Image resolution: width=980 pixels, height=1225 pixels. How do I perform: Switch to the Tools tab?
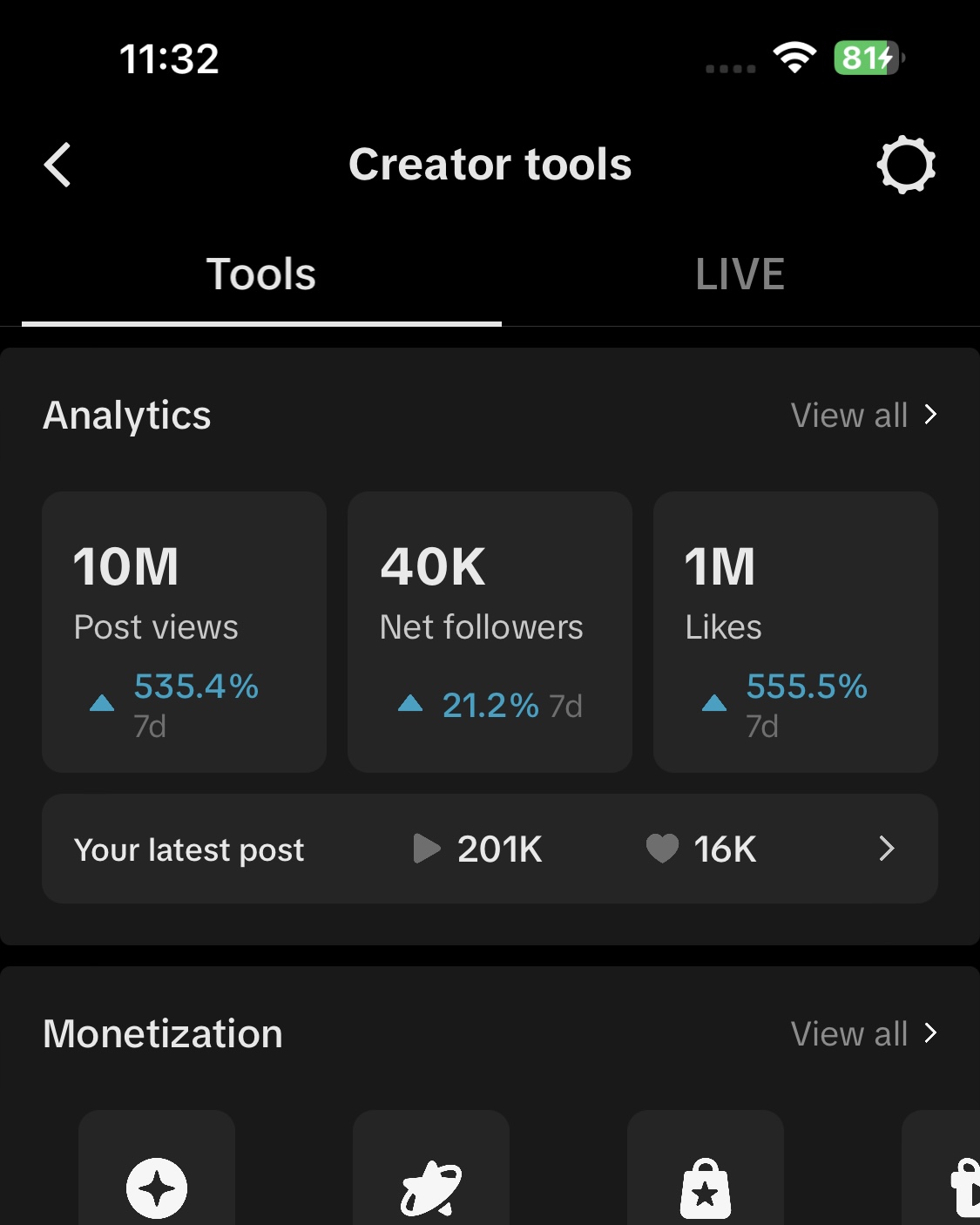pos(261,274)
